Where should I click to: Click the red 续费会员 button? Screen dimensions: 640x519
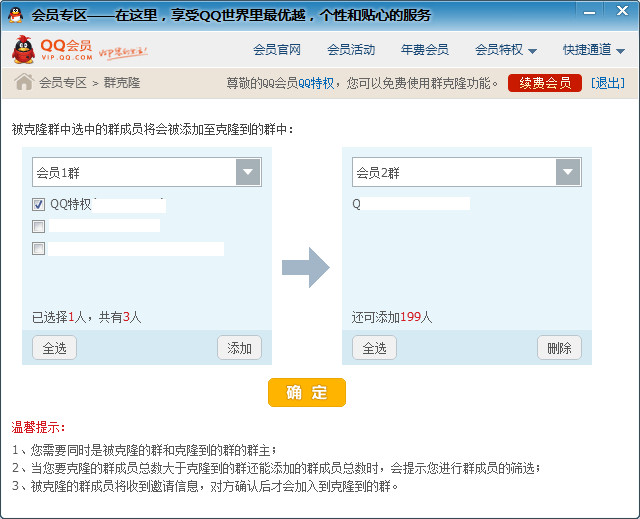[544, 83]
